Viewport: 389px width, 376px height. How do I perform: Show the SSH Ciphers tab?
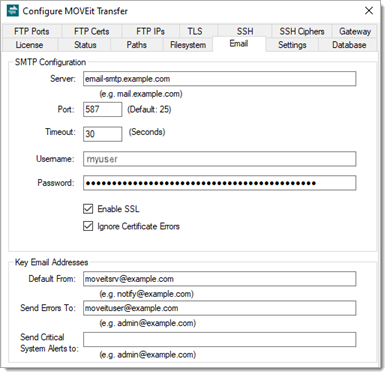pos(302,31)
